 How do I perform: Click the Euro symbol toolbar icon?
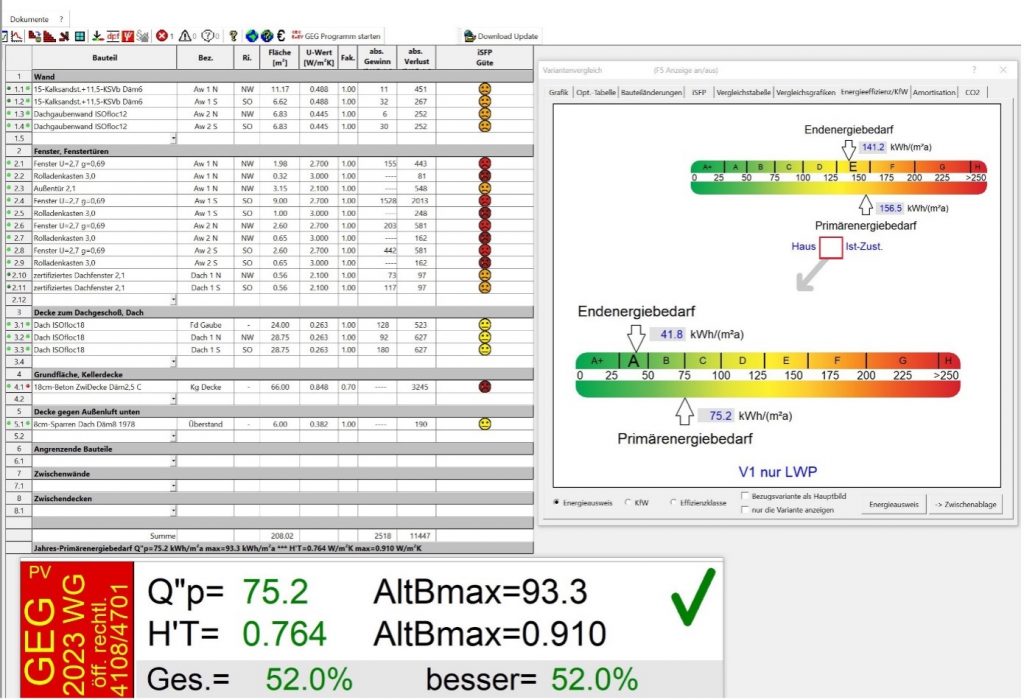(x=281, y=36)
